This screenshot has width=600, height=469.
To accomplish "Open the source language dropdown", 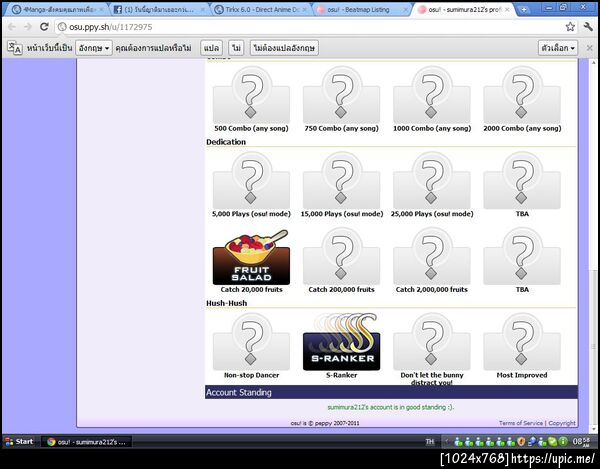I will [x=94, y=48].
